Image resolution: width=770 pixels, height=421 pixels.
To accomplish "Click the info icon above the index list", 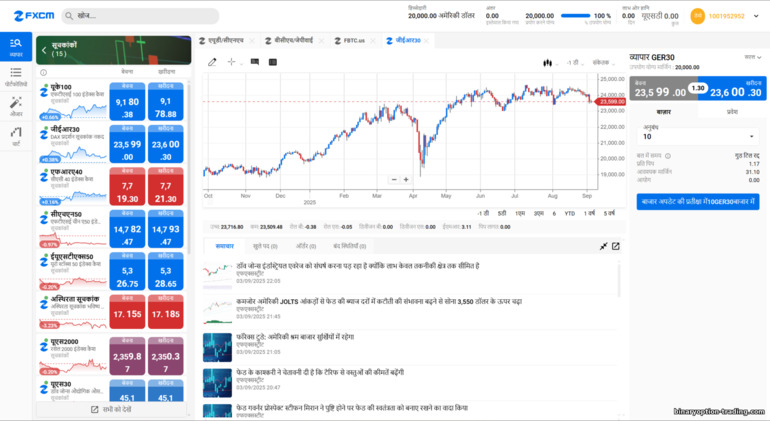I will tap(43, 73).
